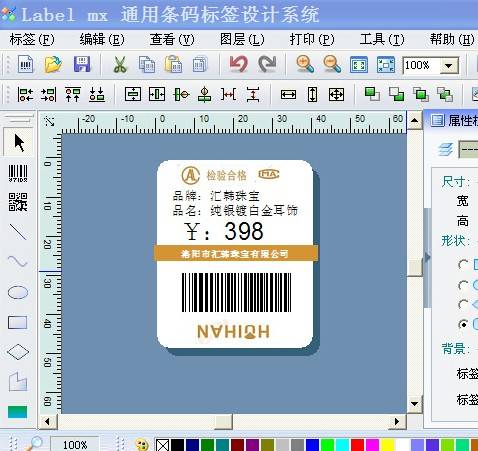Screen dimensions: 478x451
Task: Click vertical scrollbar up arrow
Action: pos(414,119)
